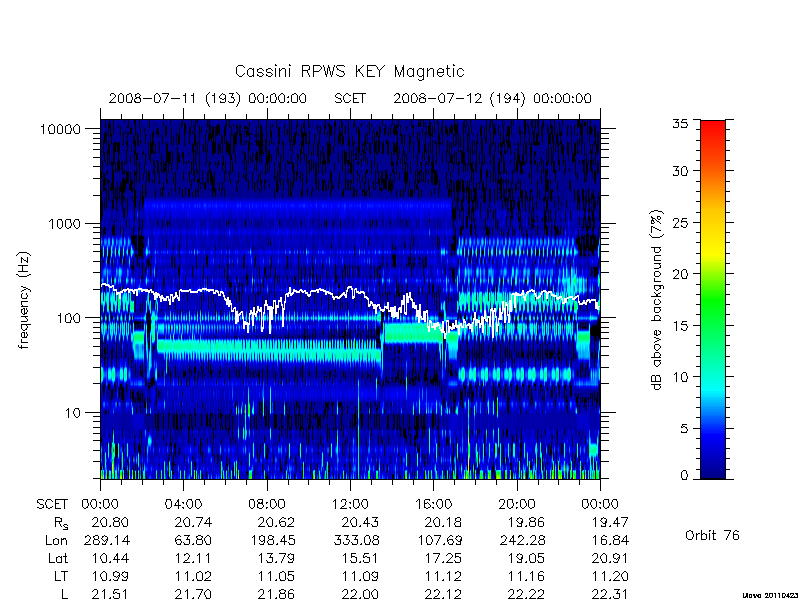800x600 pixels.
Task: Click the Lat value '13.79'
Action: click(277, 559)
